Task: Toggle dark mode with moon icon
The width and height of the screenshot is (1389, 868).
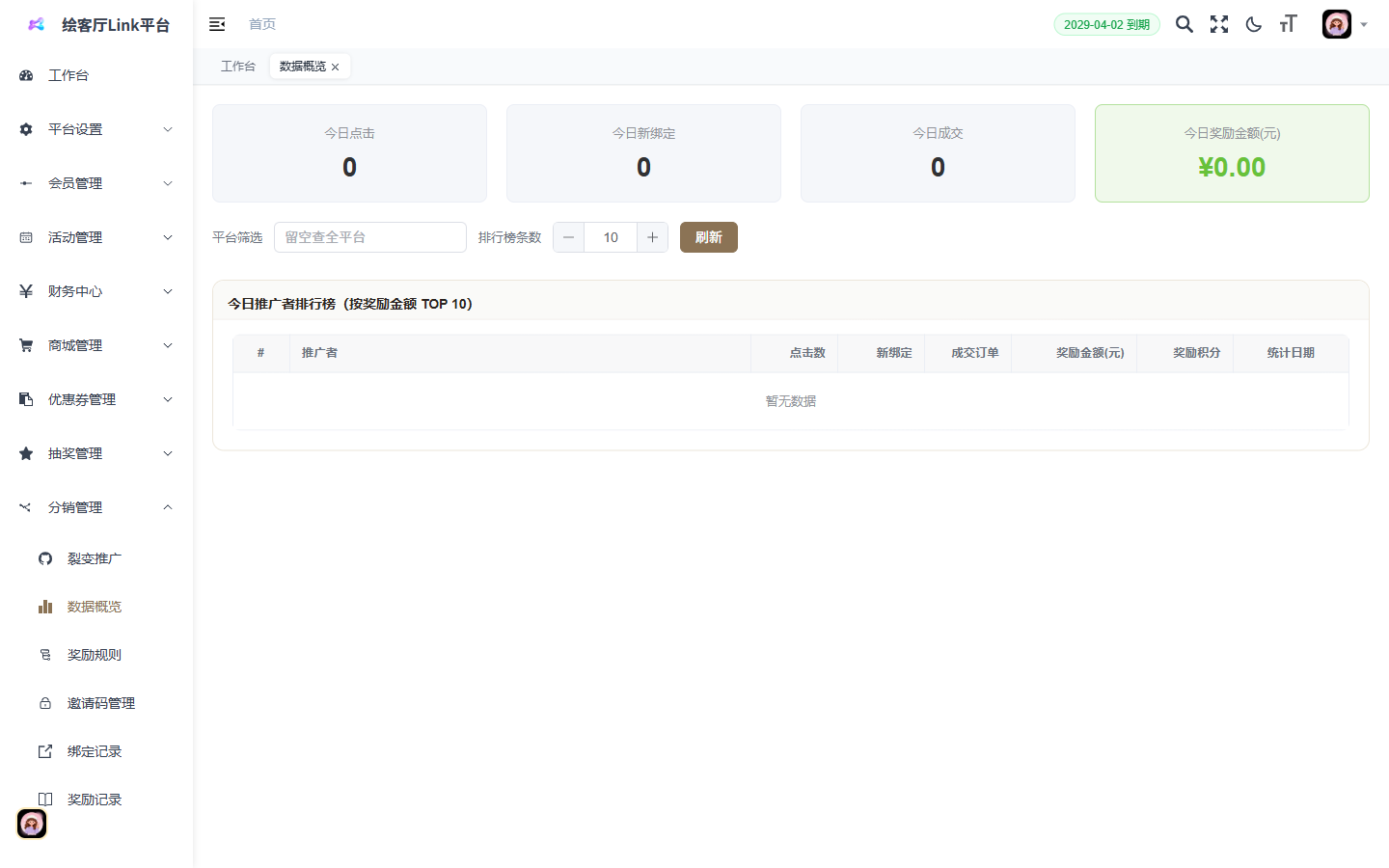Action: (x=1254, y=24)
